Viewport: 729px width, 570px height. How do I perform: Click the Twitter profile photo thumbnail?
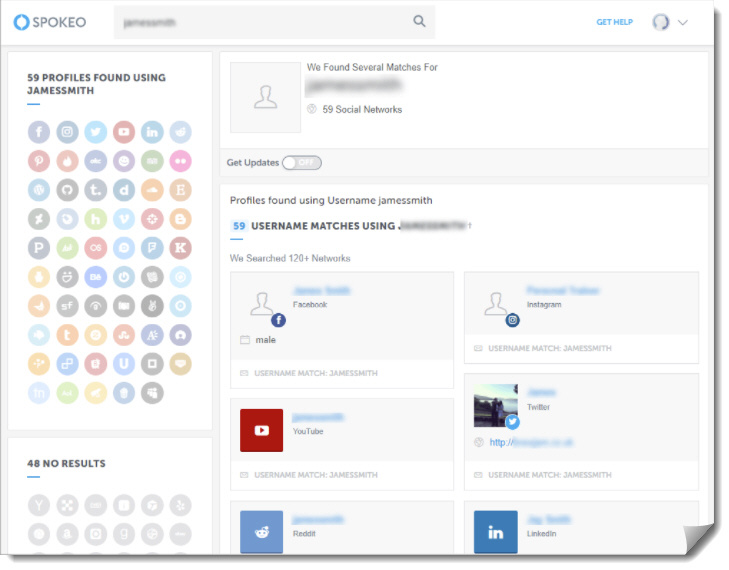(496, 405)
